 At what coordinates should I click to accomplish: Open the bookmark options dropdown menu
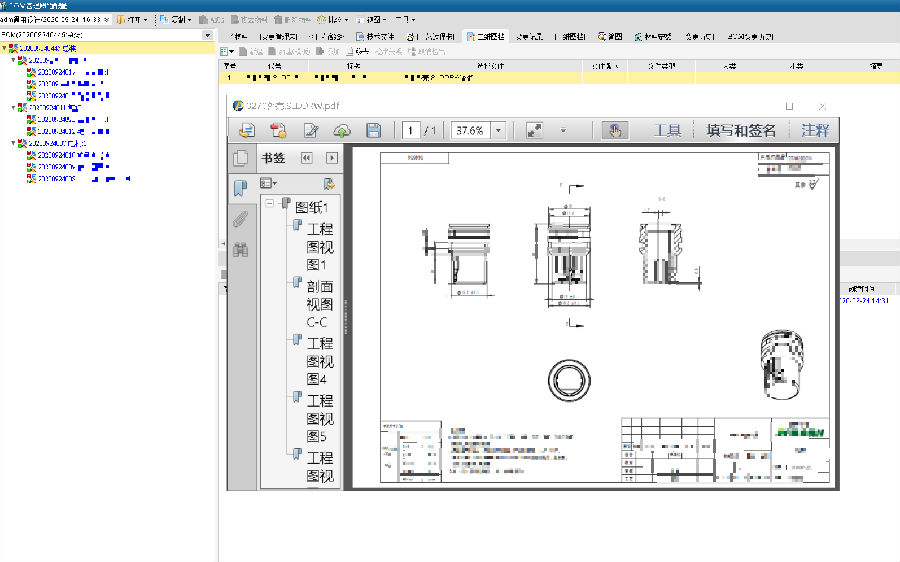(268, 184)
